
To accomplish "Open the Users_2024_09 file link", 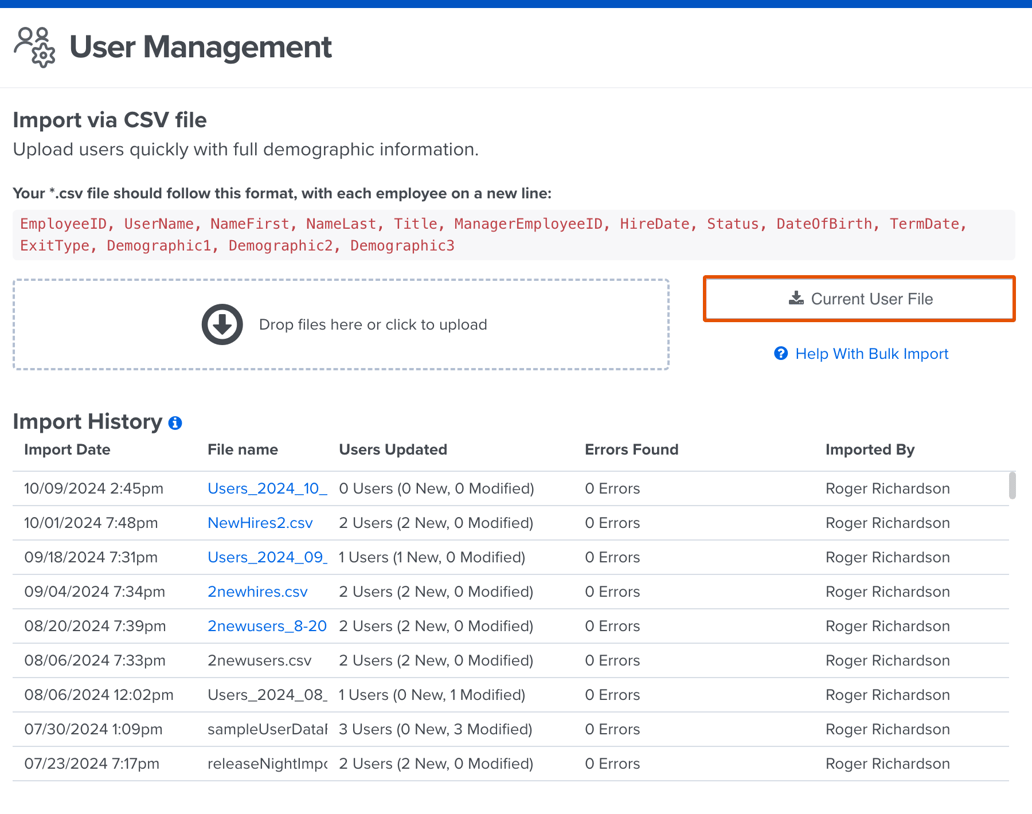I will point(267,557).
